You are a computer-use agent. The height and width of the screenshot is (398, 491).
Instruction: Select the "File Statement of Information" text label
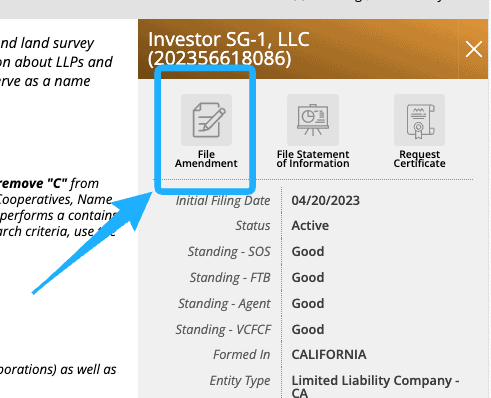coord(313,159)
